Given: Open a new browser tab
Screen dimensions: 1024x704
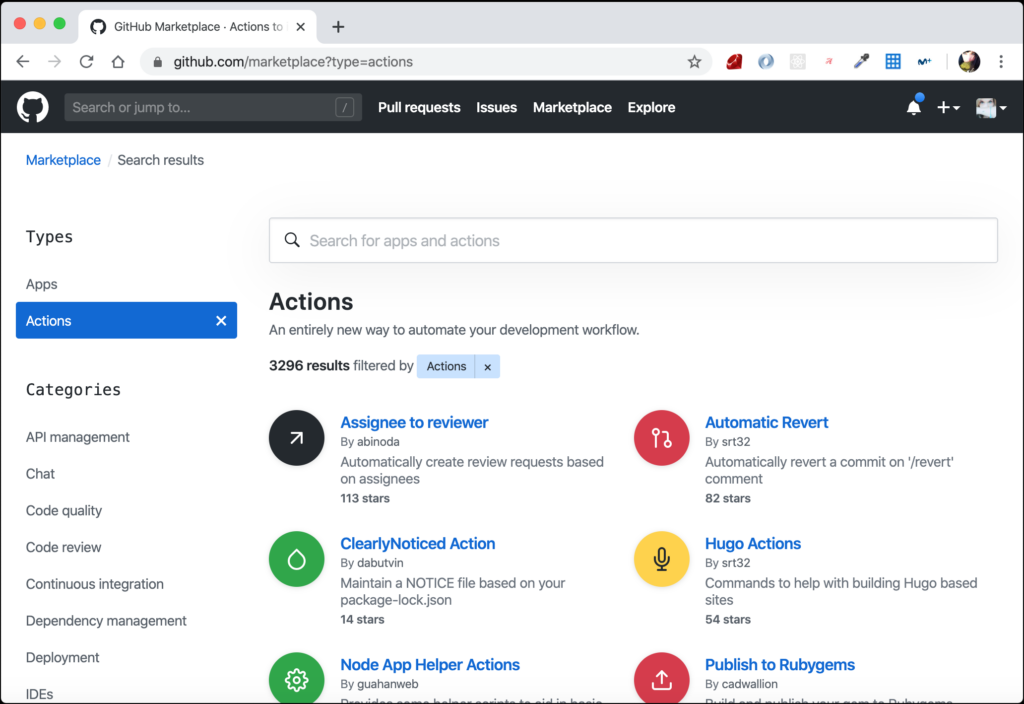Looking at the screenshot, I should click(338, 27).
